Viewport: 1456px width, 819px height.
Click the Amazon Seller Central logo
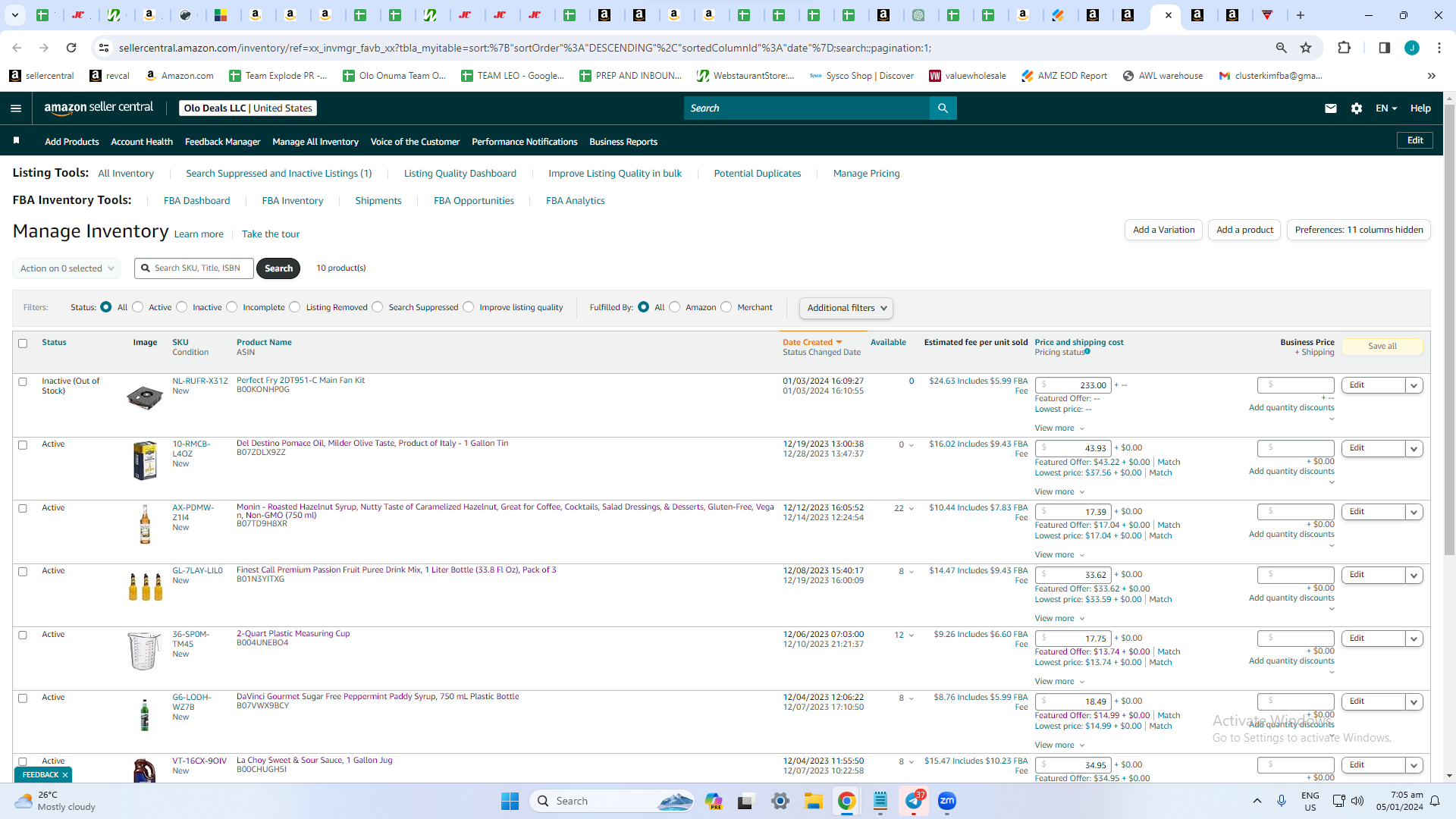(x=99, y=108)
